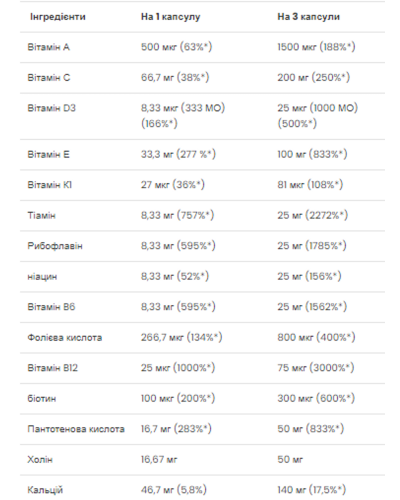Viewport: 400px width, 500px height.
Task: Select the Холін ingredient cell
Action: pos(40,460)
